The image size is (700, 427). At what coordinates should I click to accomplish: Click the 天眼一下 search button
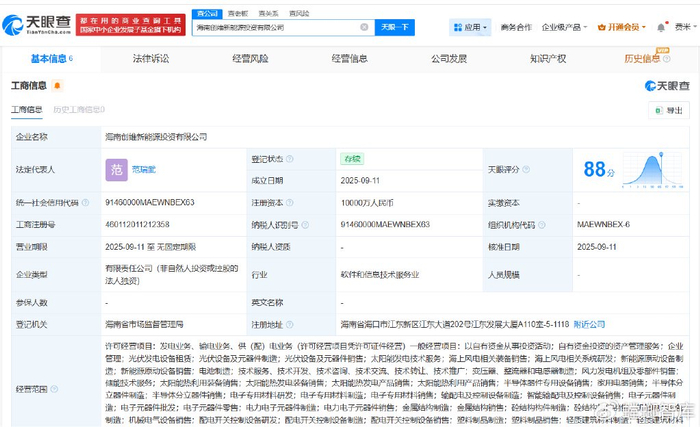395,27
